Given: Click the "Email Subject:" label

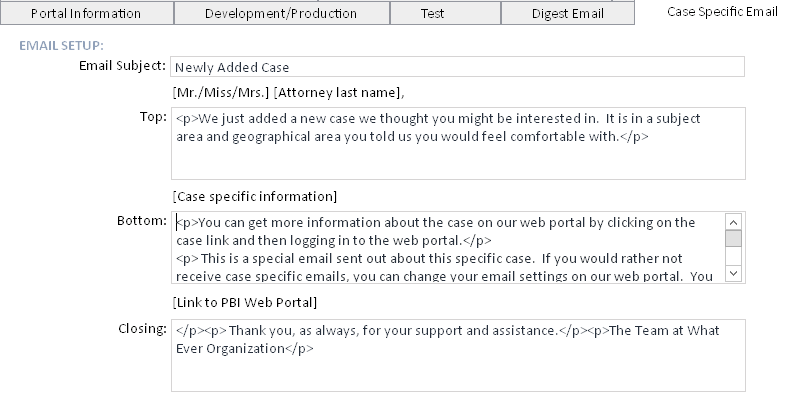Looking at the screenshot, I should [122, 67].
